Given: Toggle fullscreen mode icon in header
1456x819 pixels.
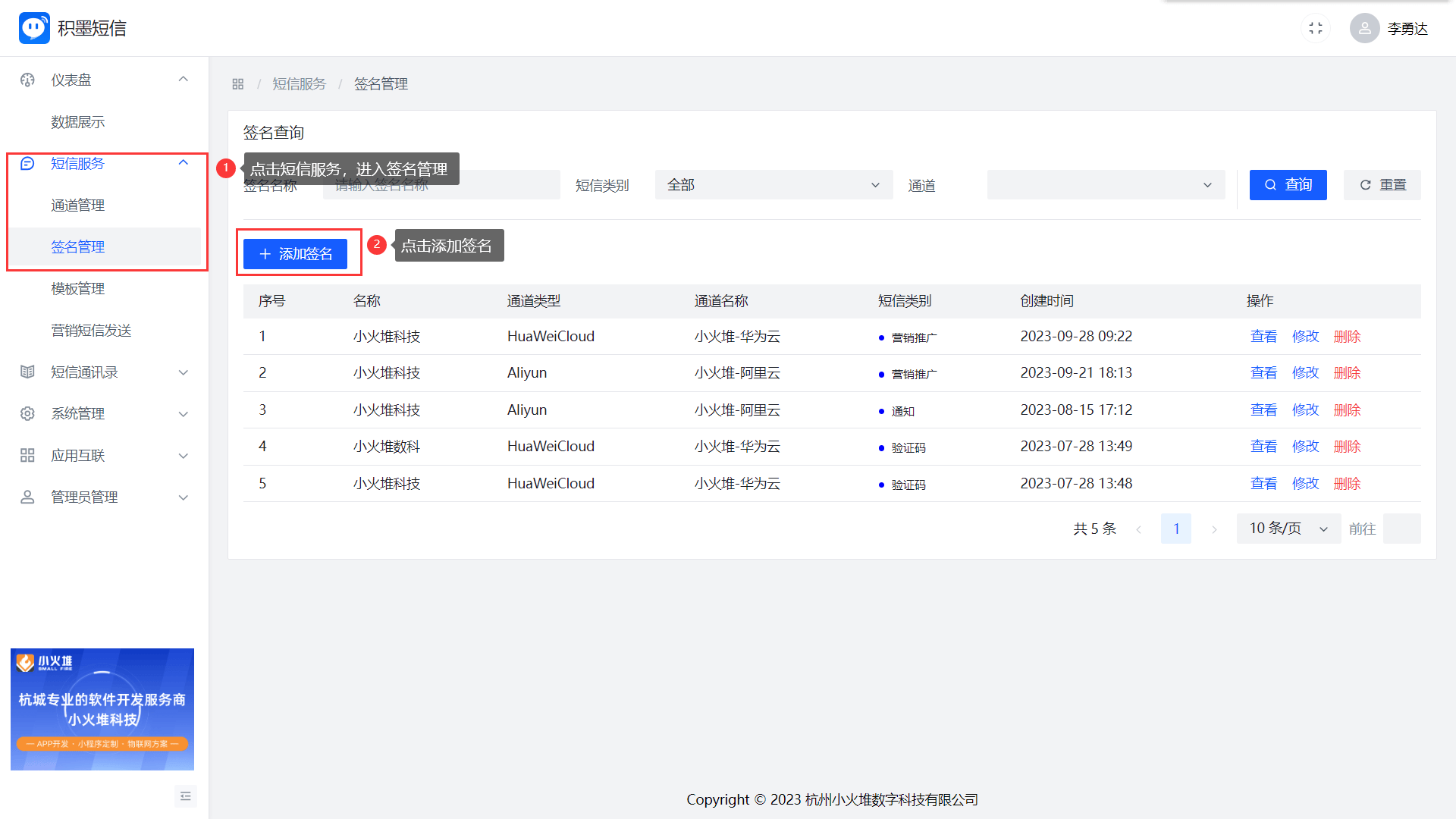Looking at the screenshot, I should 1316,28.
